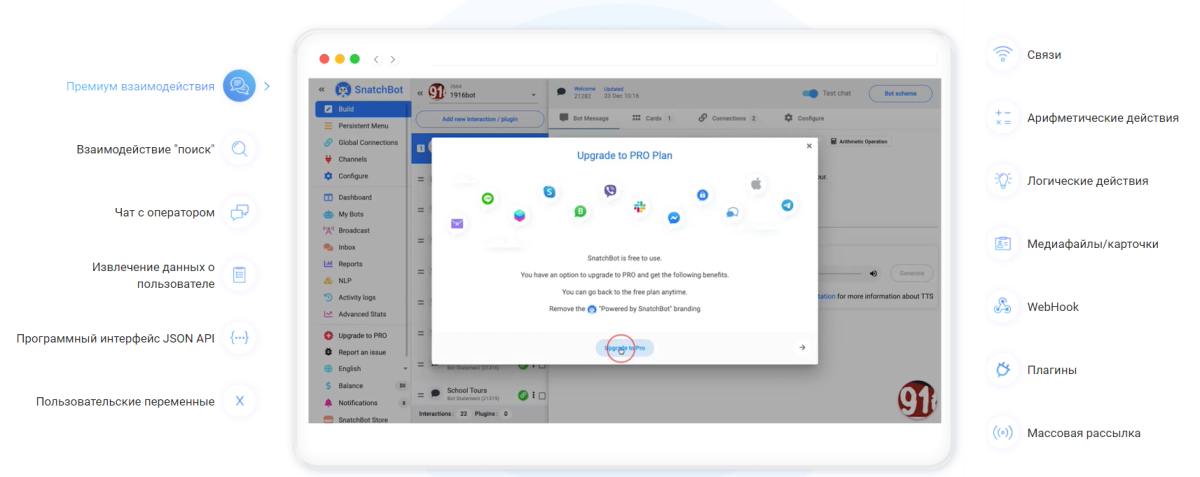Switch to the Bot Message tab
This screenshot has height=477, width=1200.
583,118
